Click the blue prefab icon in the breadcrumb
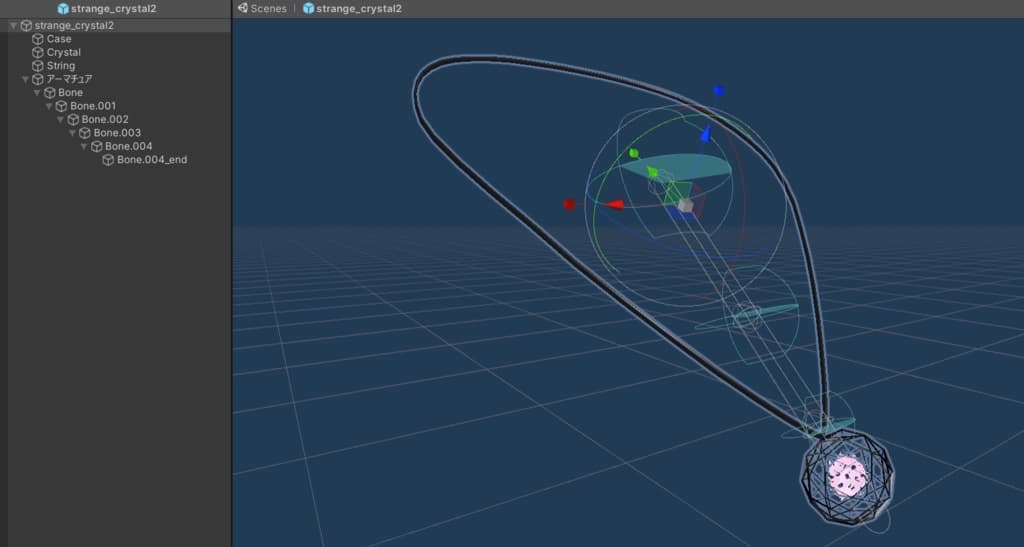The image size is (1024, 547). pyautogui.click(x=308, y=8)
